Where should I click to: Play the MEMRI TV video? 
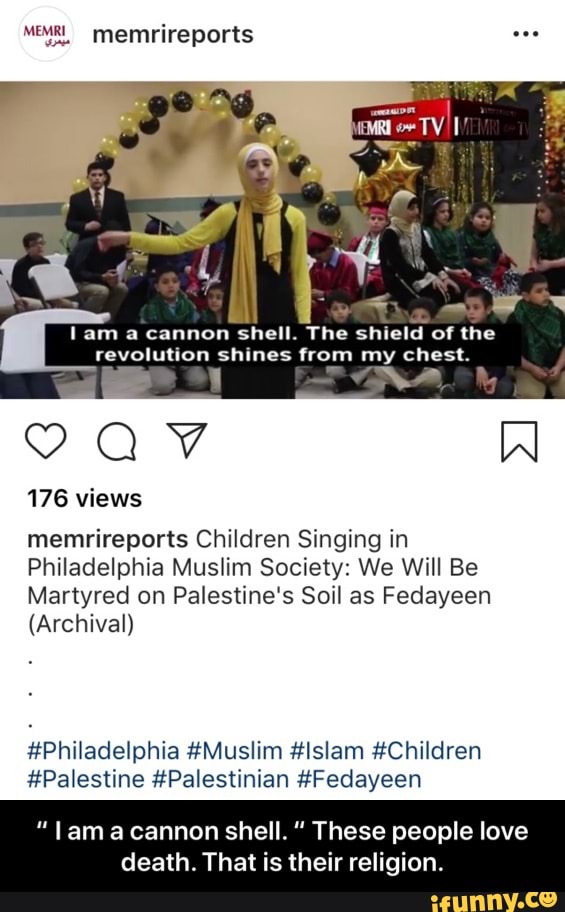click(x=282, y=240)
